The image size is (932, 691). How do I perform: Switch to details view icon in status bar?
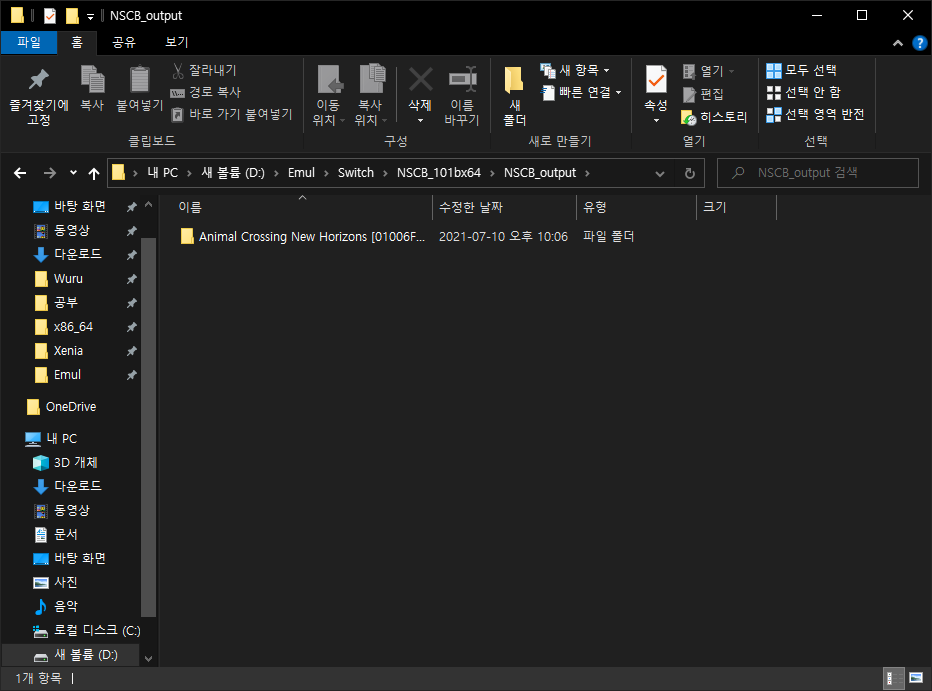tap(891, 678)
